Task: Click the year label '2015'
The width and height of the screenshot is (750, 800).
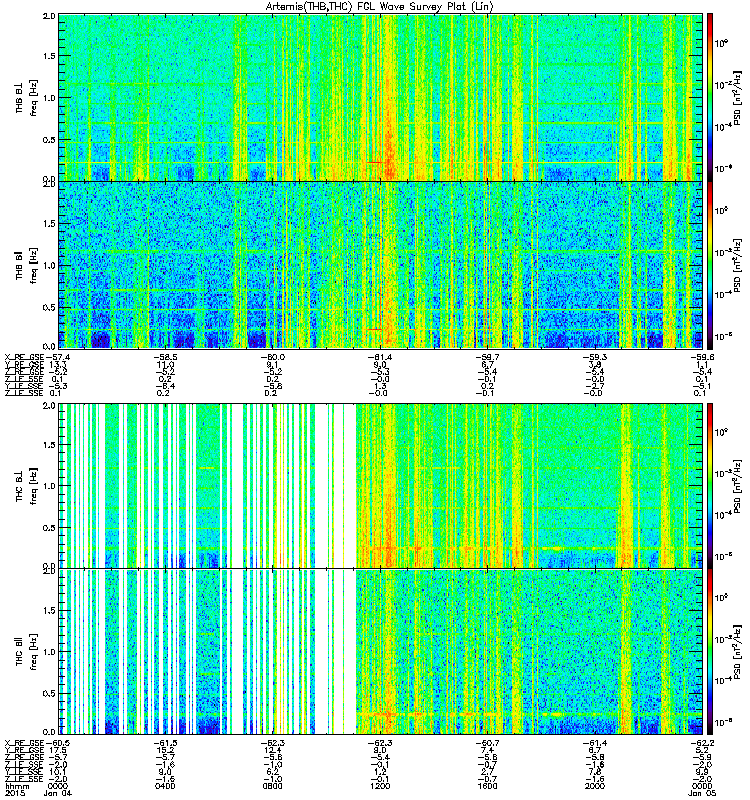Action: pyautogui.click(x=14, y=793)
